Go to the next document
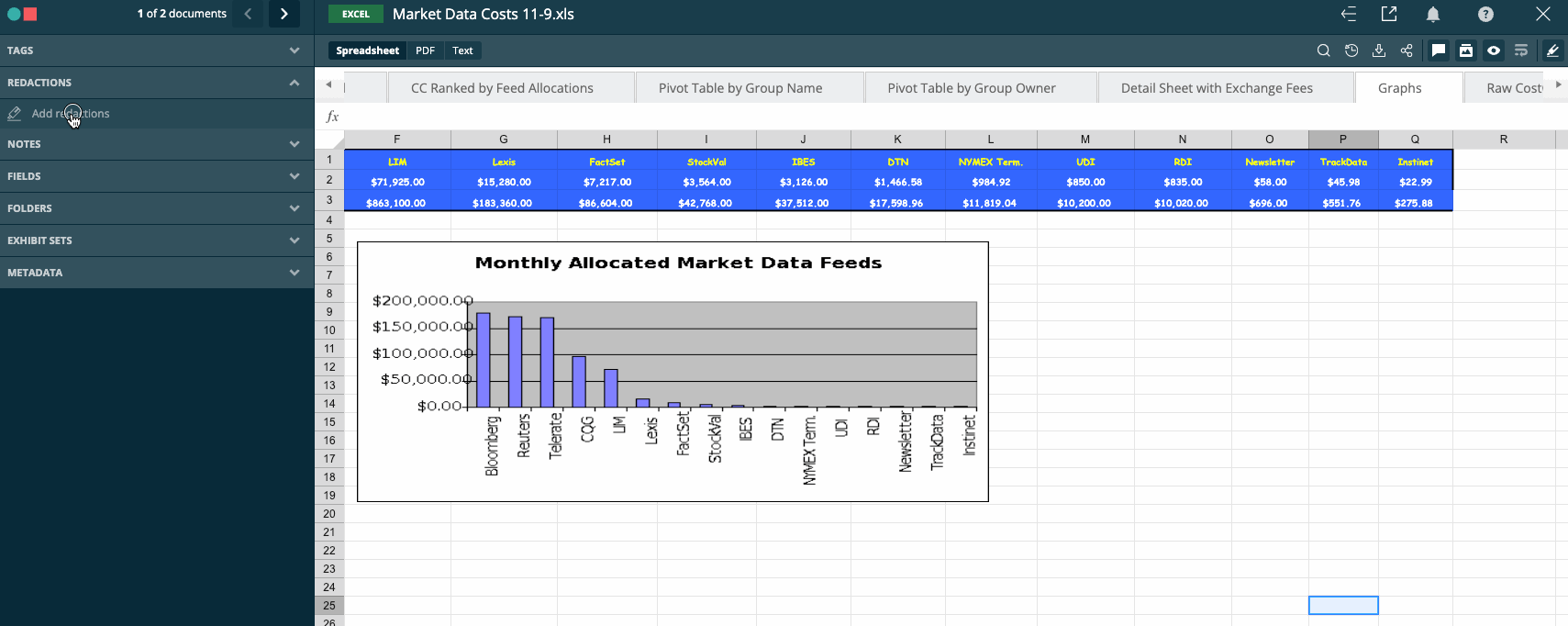 (284, 14)
